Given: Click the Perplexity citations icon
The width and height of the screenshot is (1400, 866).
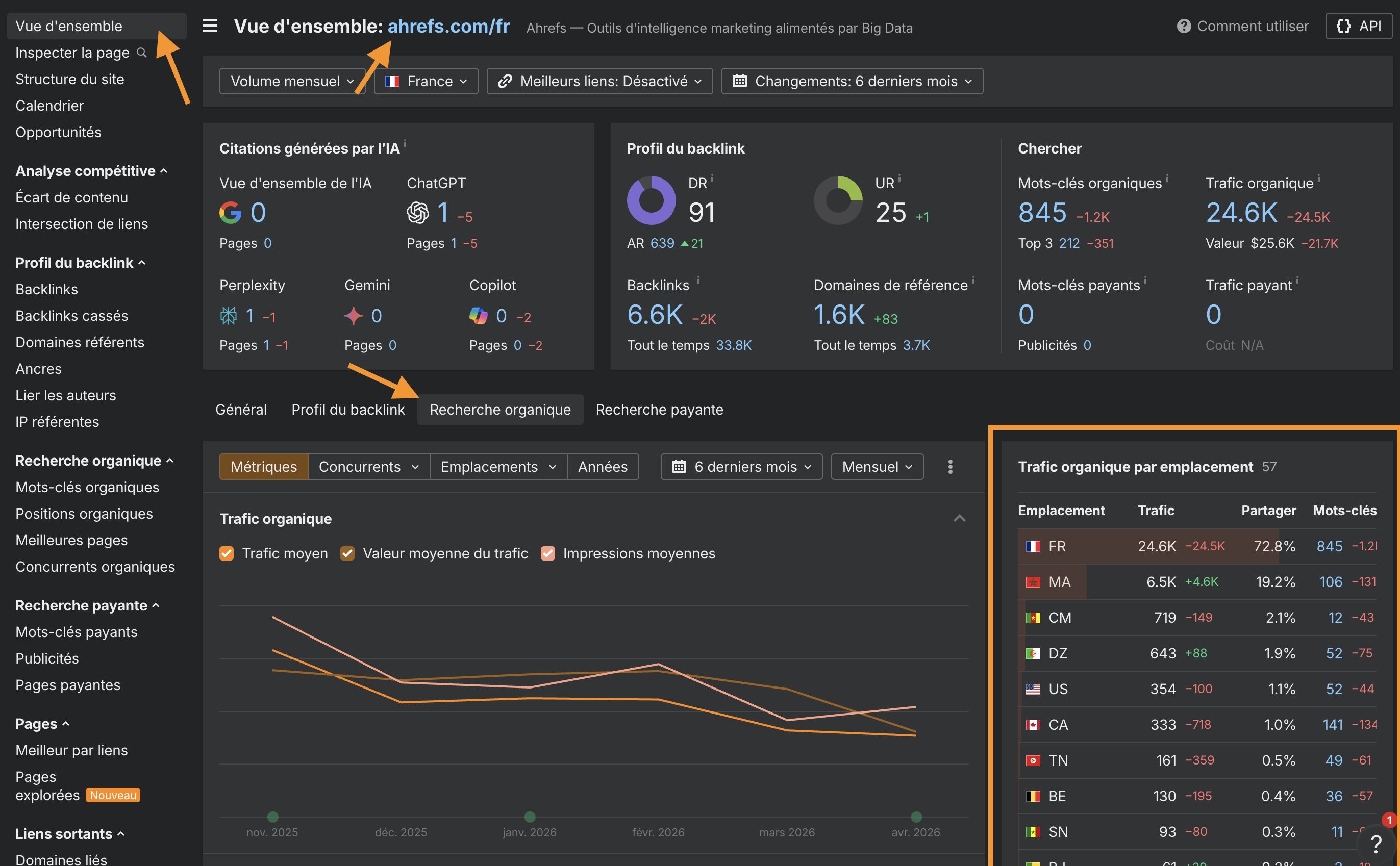Looking at the screenshot, I should 228,316.
